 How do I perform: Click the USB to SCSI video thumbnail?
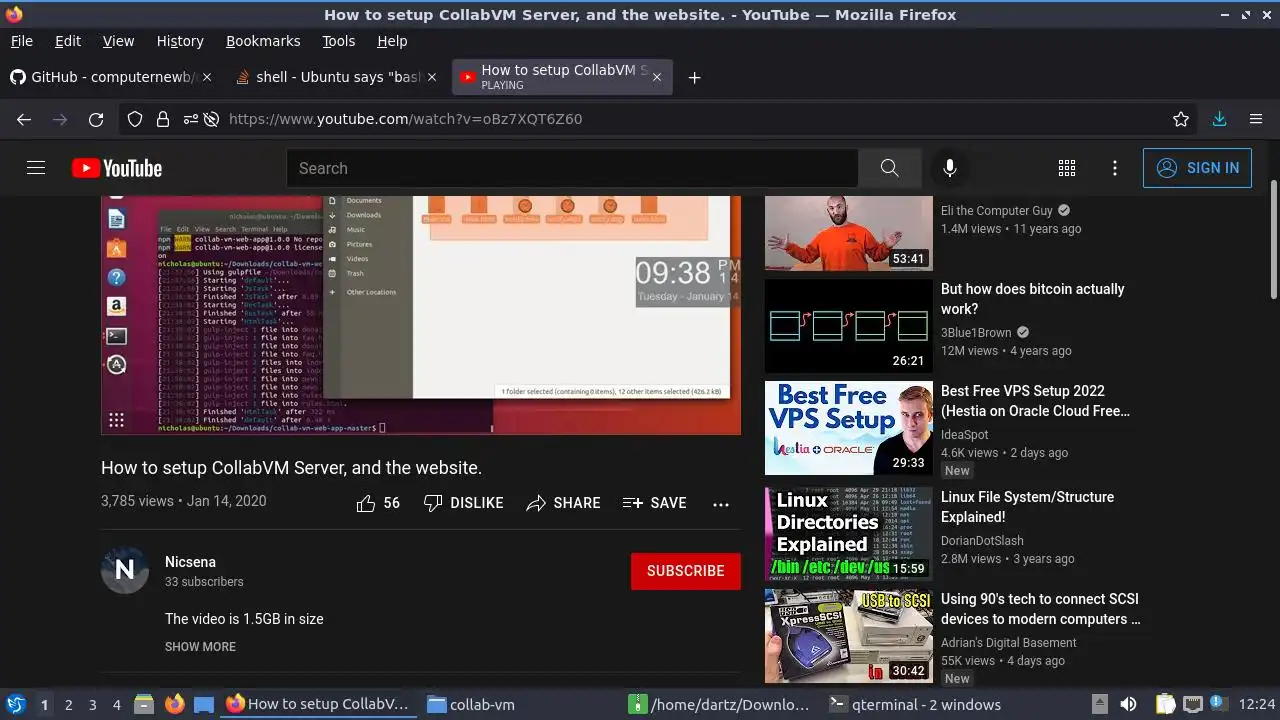849,636
